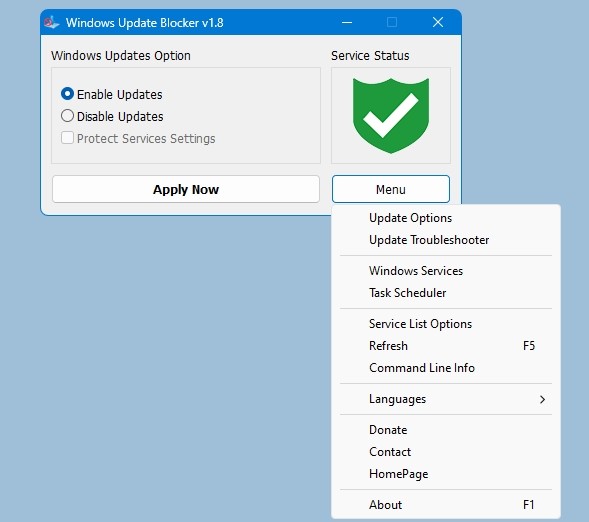Viewport: 589px width, 522px height.
Task: Expand the Languages submenu
Action: 446,399
